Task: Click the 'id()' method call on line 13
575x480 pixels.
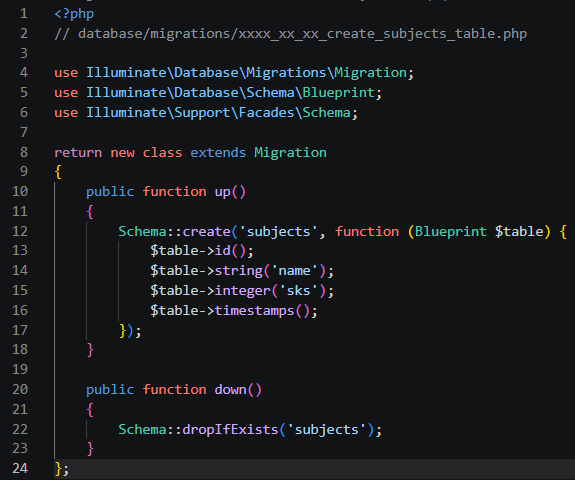Action: [230, 251]
